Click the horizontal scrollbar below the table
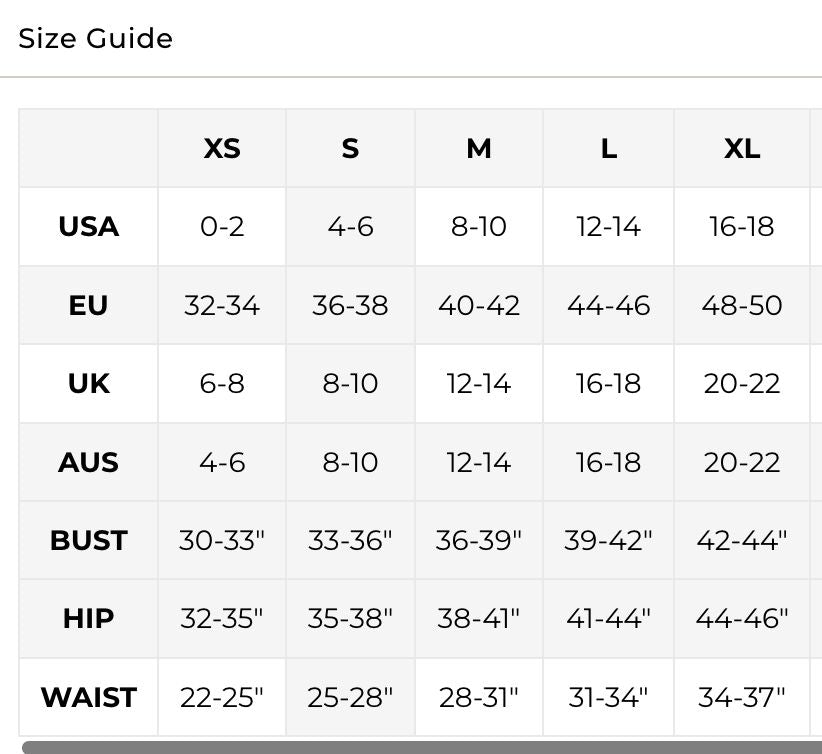The width and height of the screenshot is (822, 754). pyautogui.click(x=422, y=748)
